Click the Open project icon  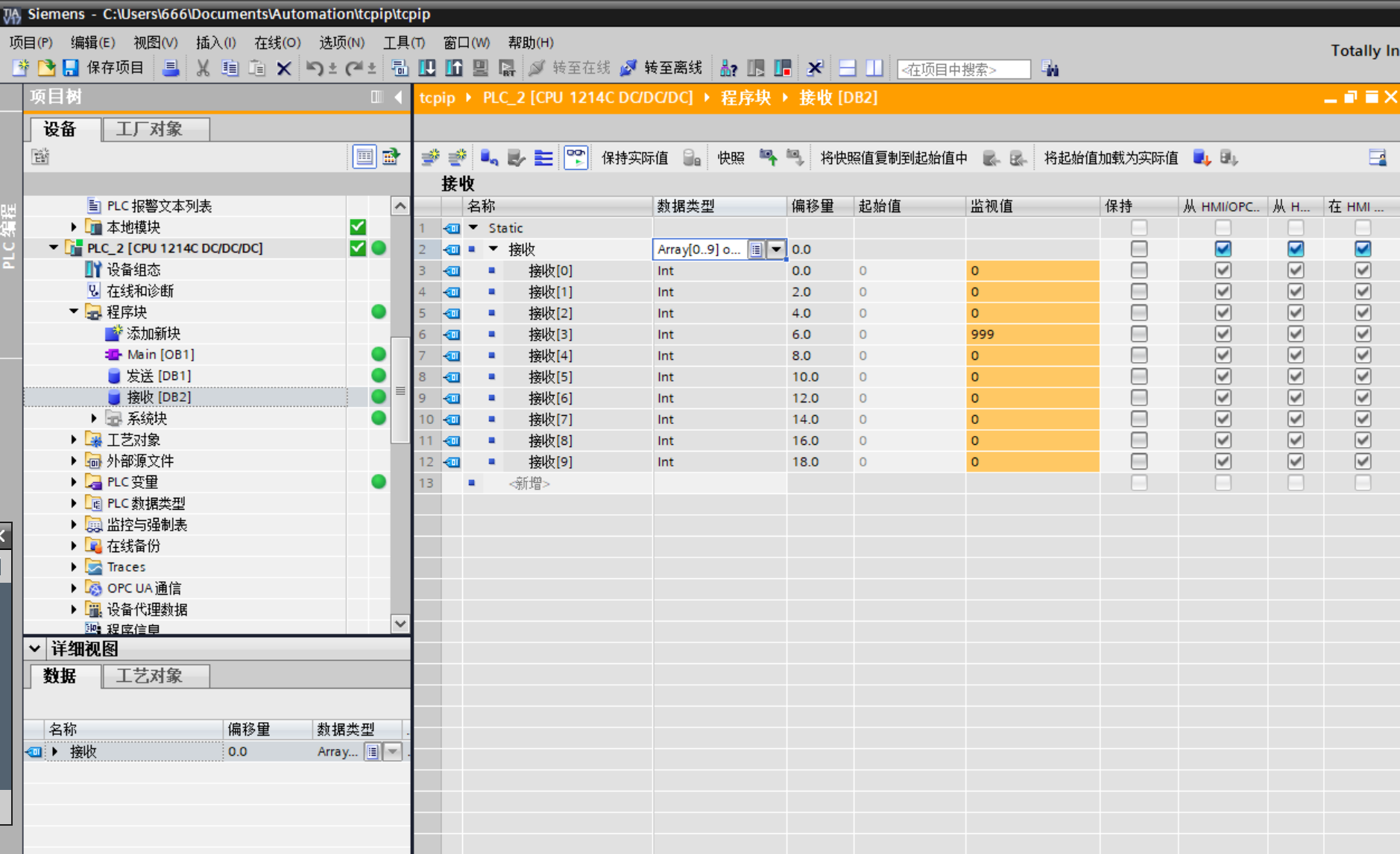46,69
